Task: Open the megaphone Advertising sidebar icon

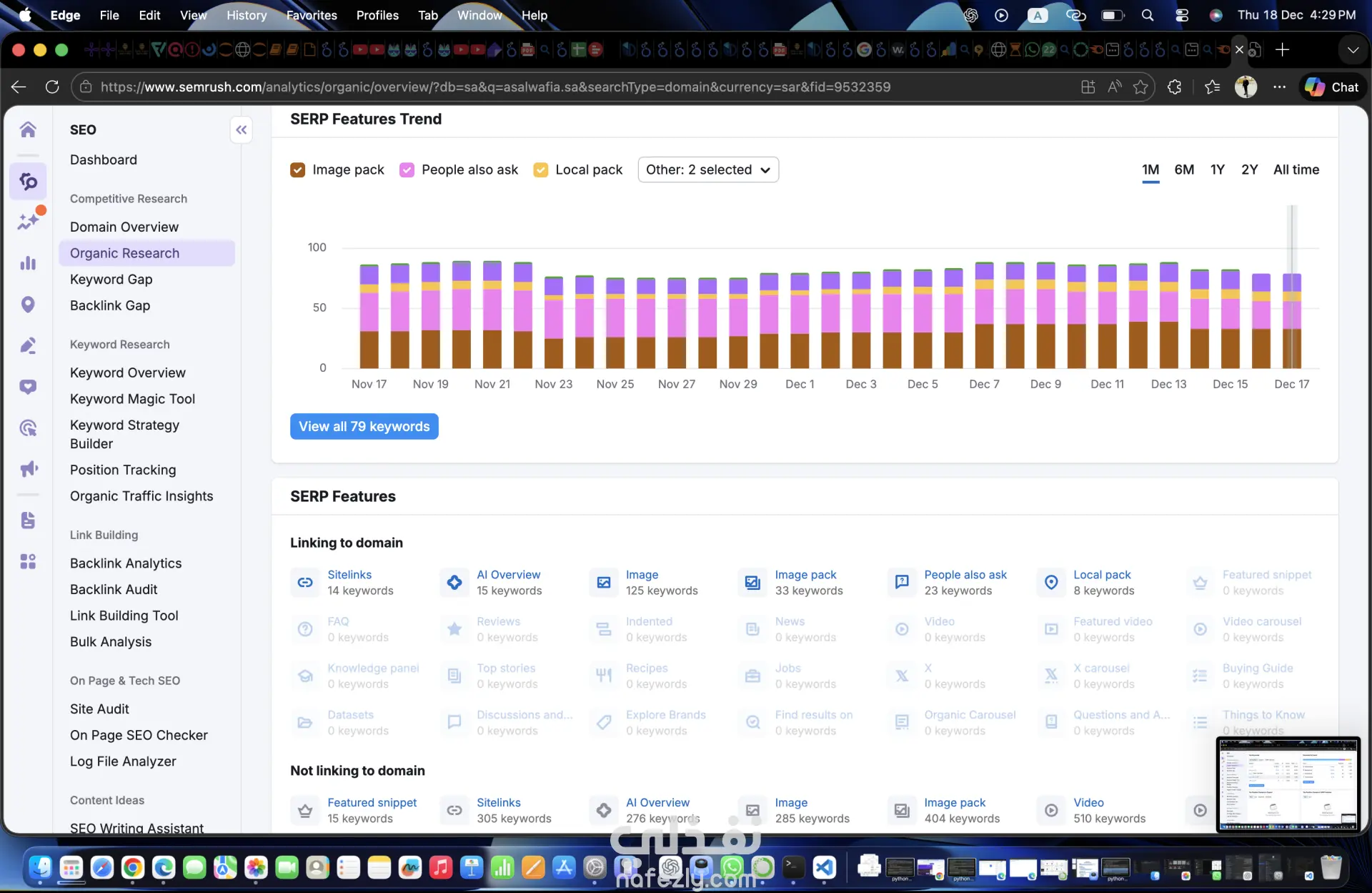Action: tap(28, 469)
